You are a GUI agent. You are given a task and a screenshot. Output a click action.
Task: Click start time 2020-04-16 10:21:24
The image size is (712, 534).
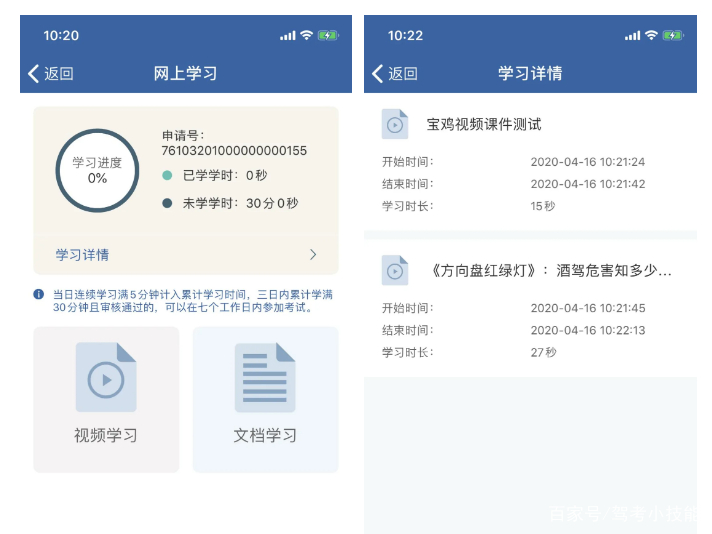click(588, 162)
